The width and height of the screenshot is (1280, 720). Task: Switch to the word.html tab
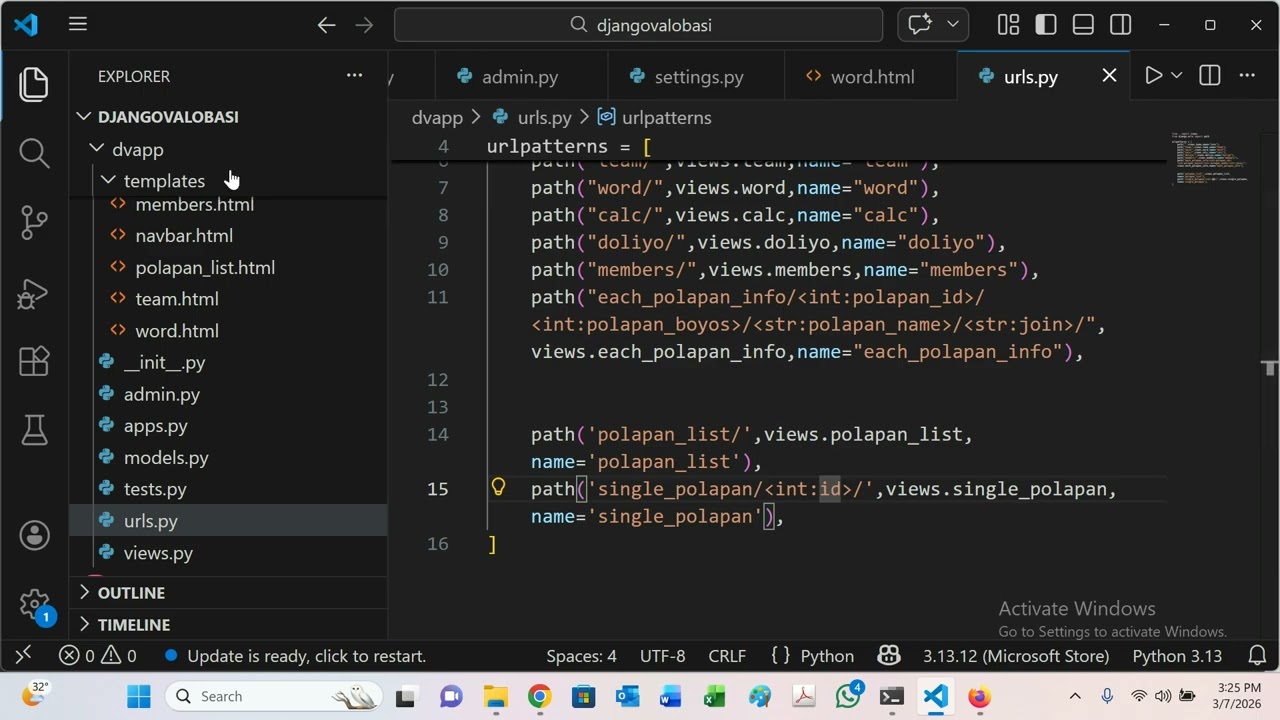(871, 77)
